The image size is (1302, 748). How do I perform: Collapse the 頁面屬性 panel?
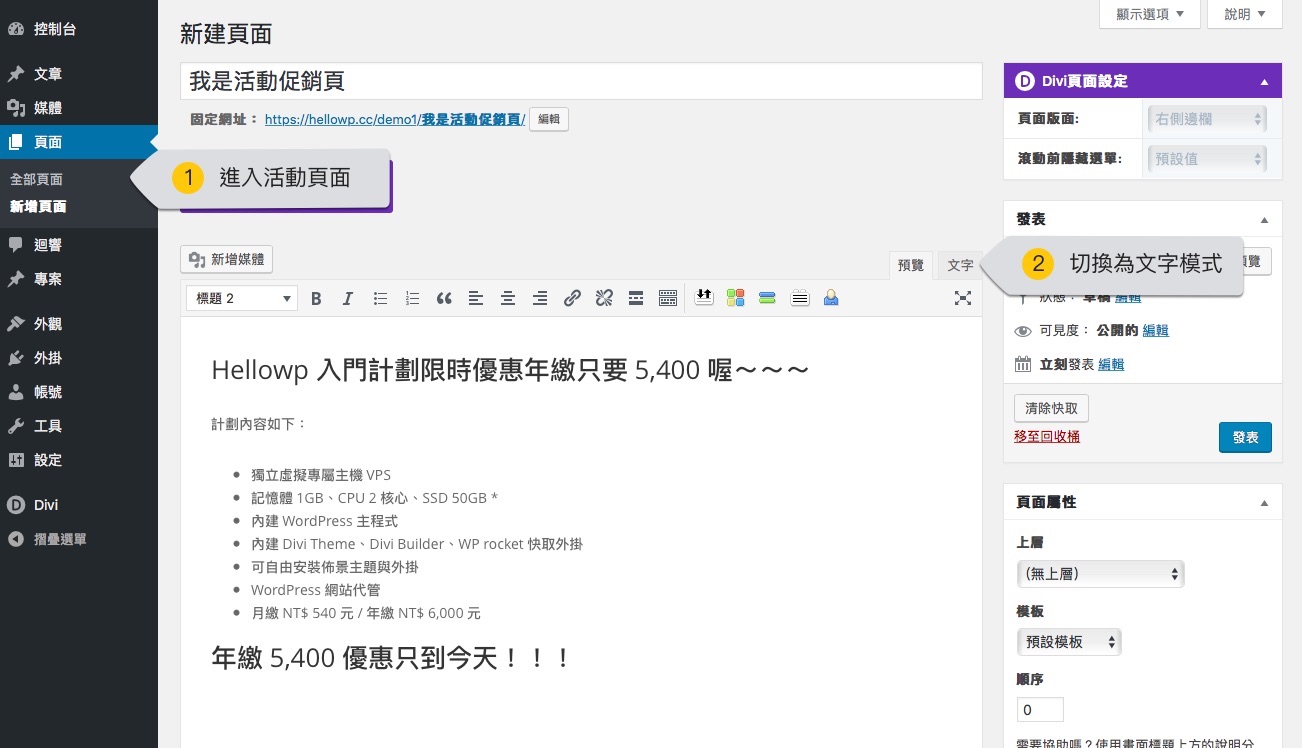coord(1264,503)
